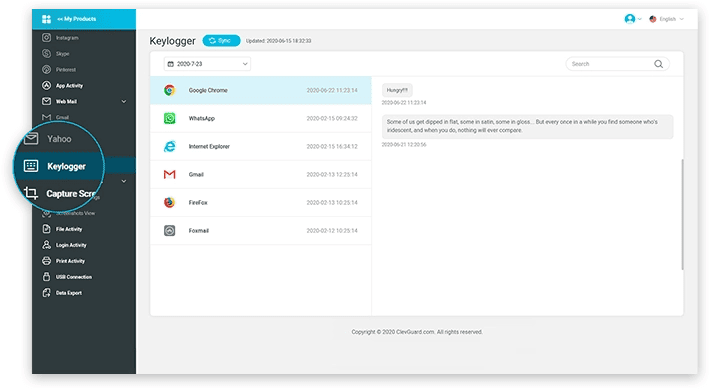
Task: Click the USB Connection lock icon
Action: (46, 276)
